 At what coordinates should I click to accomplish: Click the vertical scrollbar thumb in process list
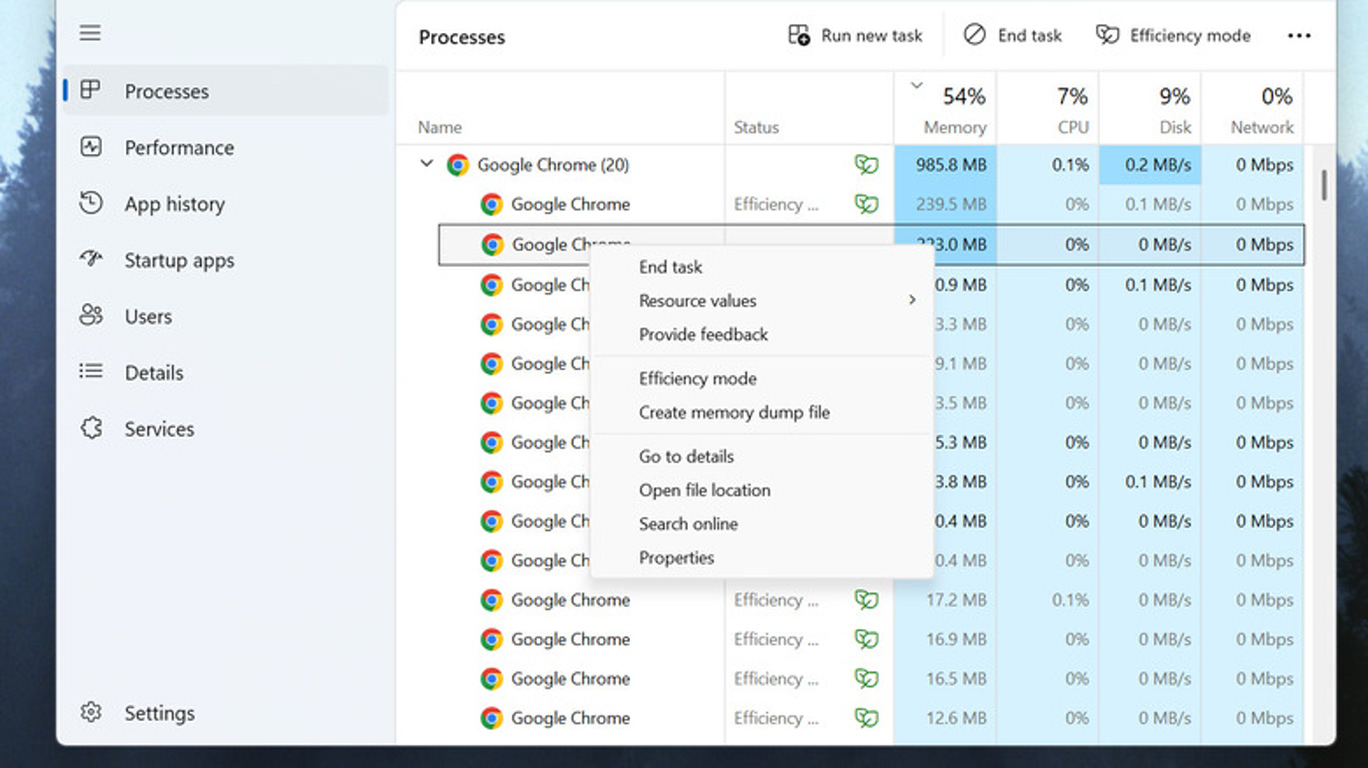click(1324, 184)
